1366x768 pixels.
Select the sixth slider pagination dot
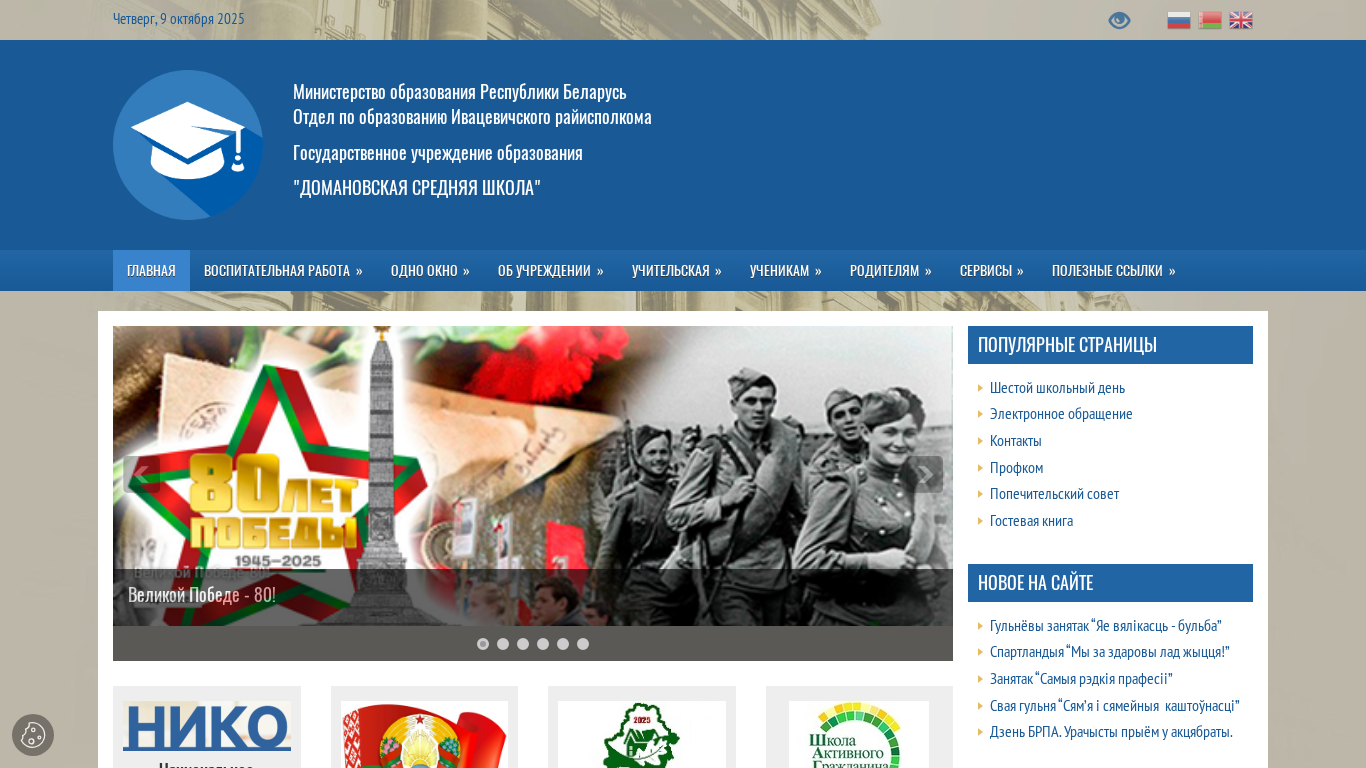point(583,644)
